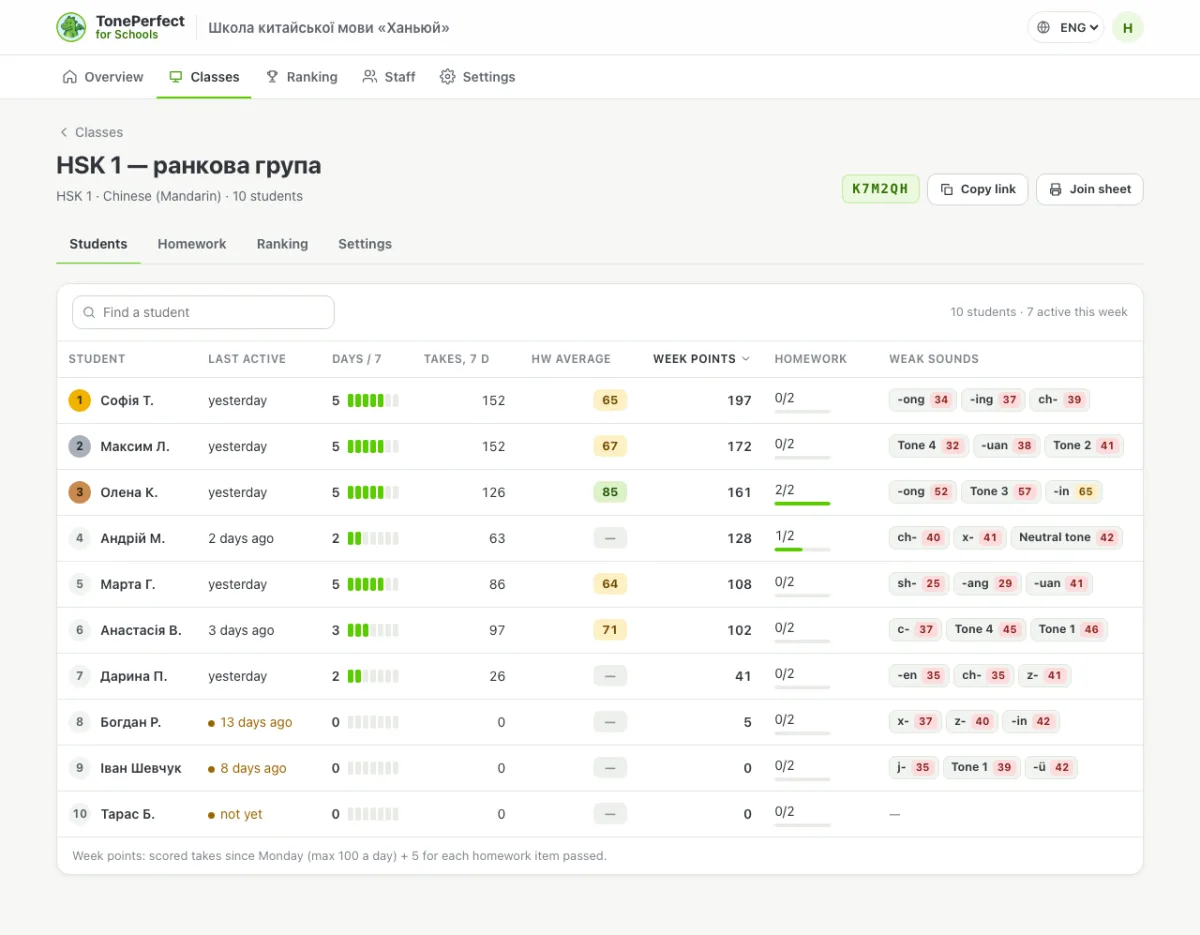
Task: Click the K7M2QH class code badge
Action: (x=880, y=189)
